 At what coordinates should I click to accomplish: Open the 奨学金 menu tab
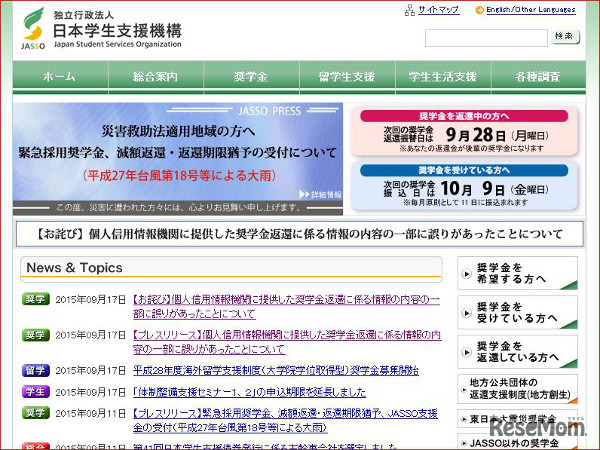point(251,77)
